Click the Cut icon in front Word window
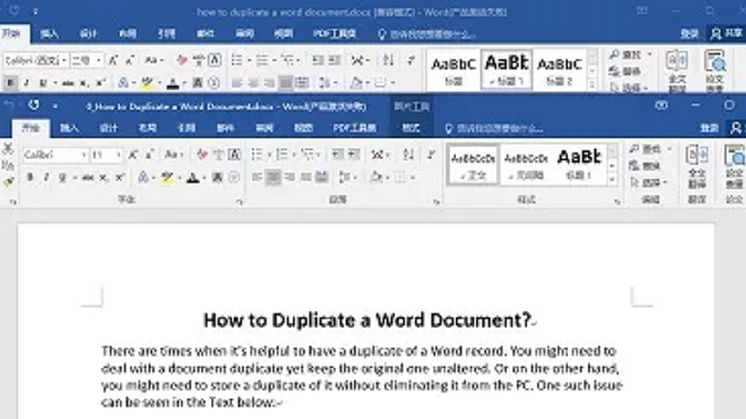 (8, 148)
